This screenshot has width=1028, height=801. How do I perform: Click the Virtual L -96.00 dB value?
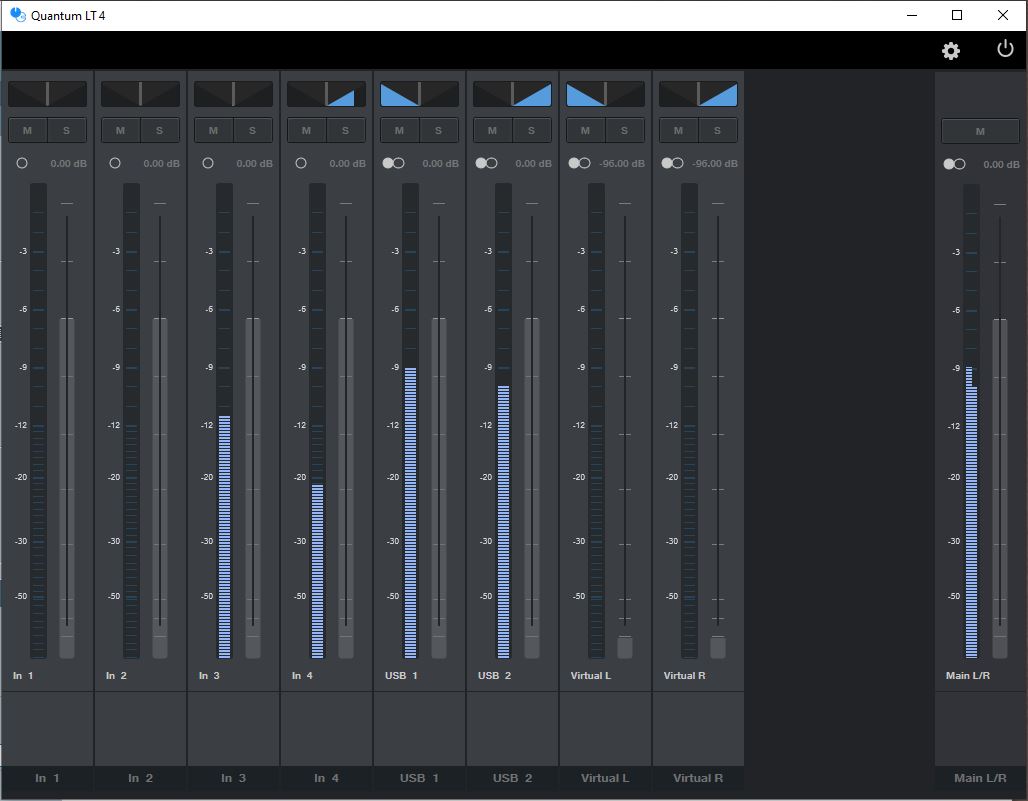622,163
